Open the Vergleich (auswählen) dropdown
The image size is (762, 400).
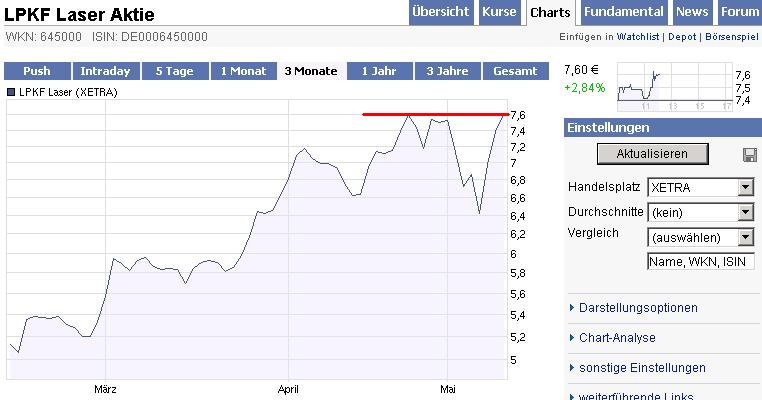tap(700, 237)
